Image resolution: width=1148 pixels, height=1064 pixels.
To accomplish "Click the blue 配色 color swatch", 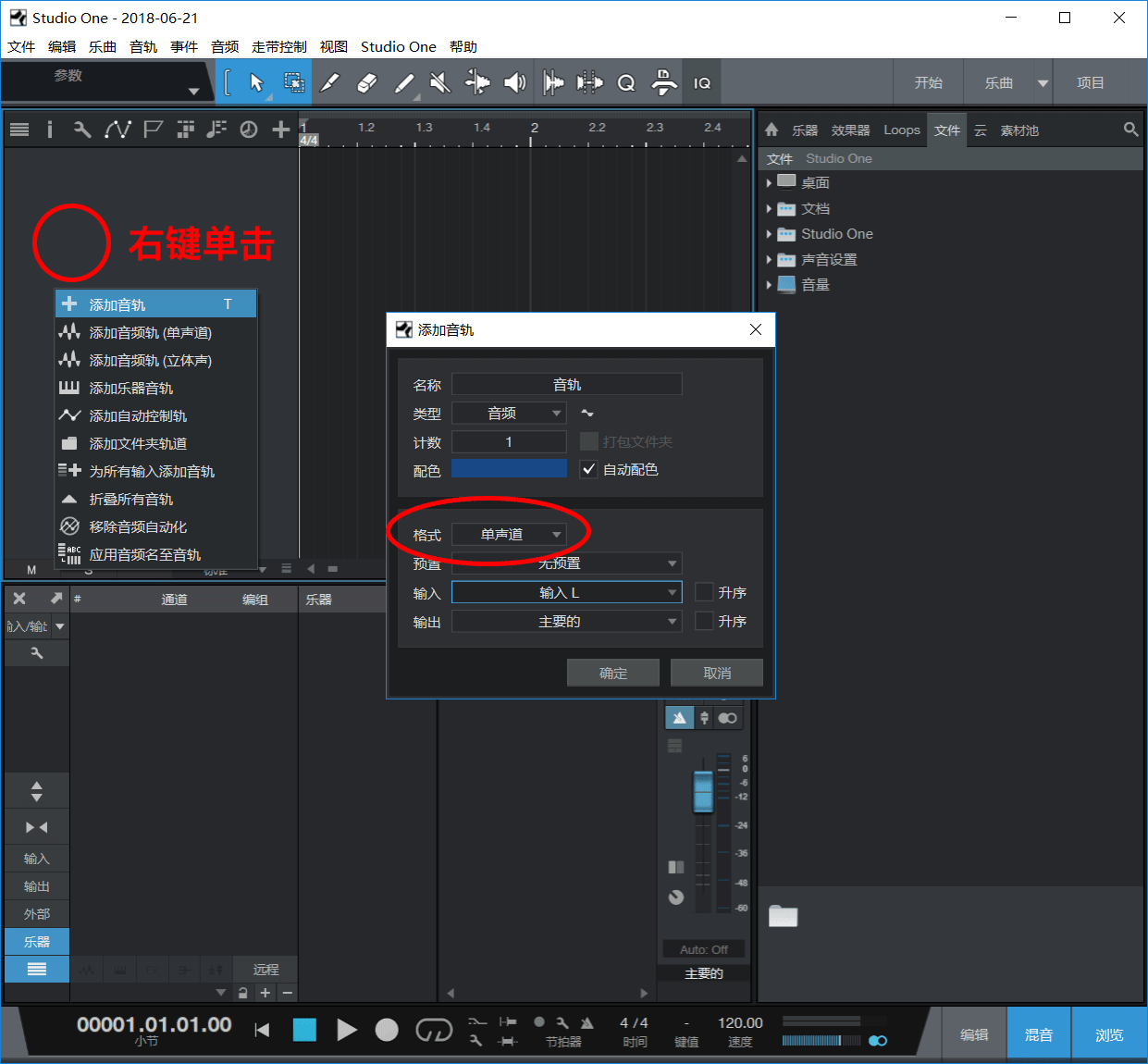I will coord(509,469).
